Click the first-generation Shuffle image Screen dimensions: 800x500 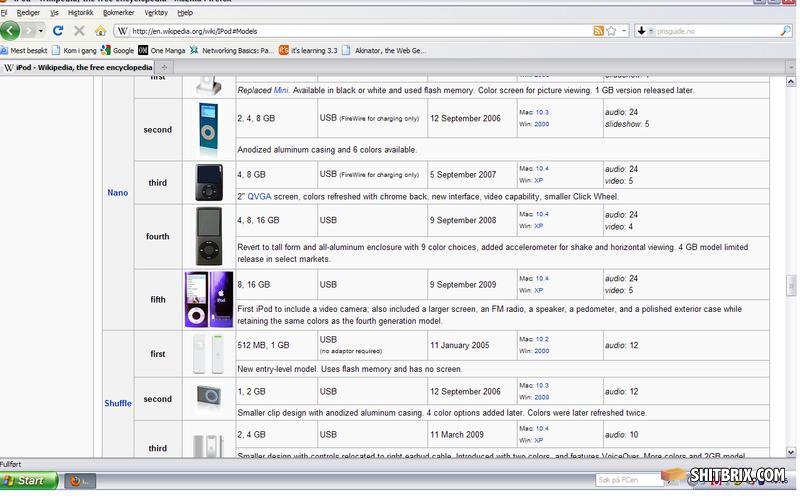click(208, 354)
